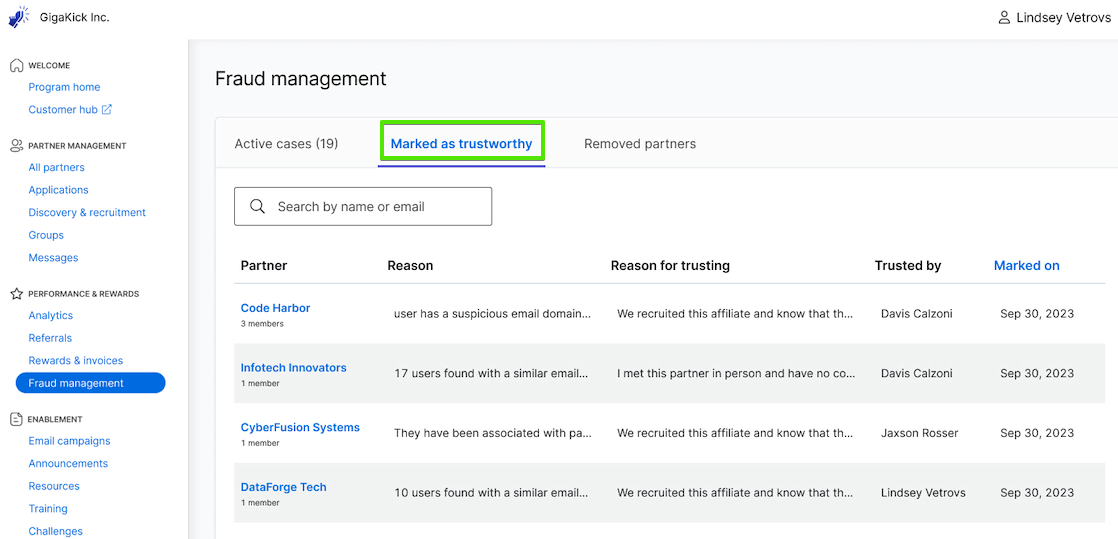Image resolution: width=1118 pixels, height=539 pixels.
Task: Click Jaxson Rosser in Trusted by column
Action: (920, 433)
